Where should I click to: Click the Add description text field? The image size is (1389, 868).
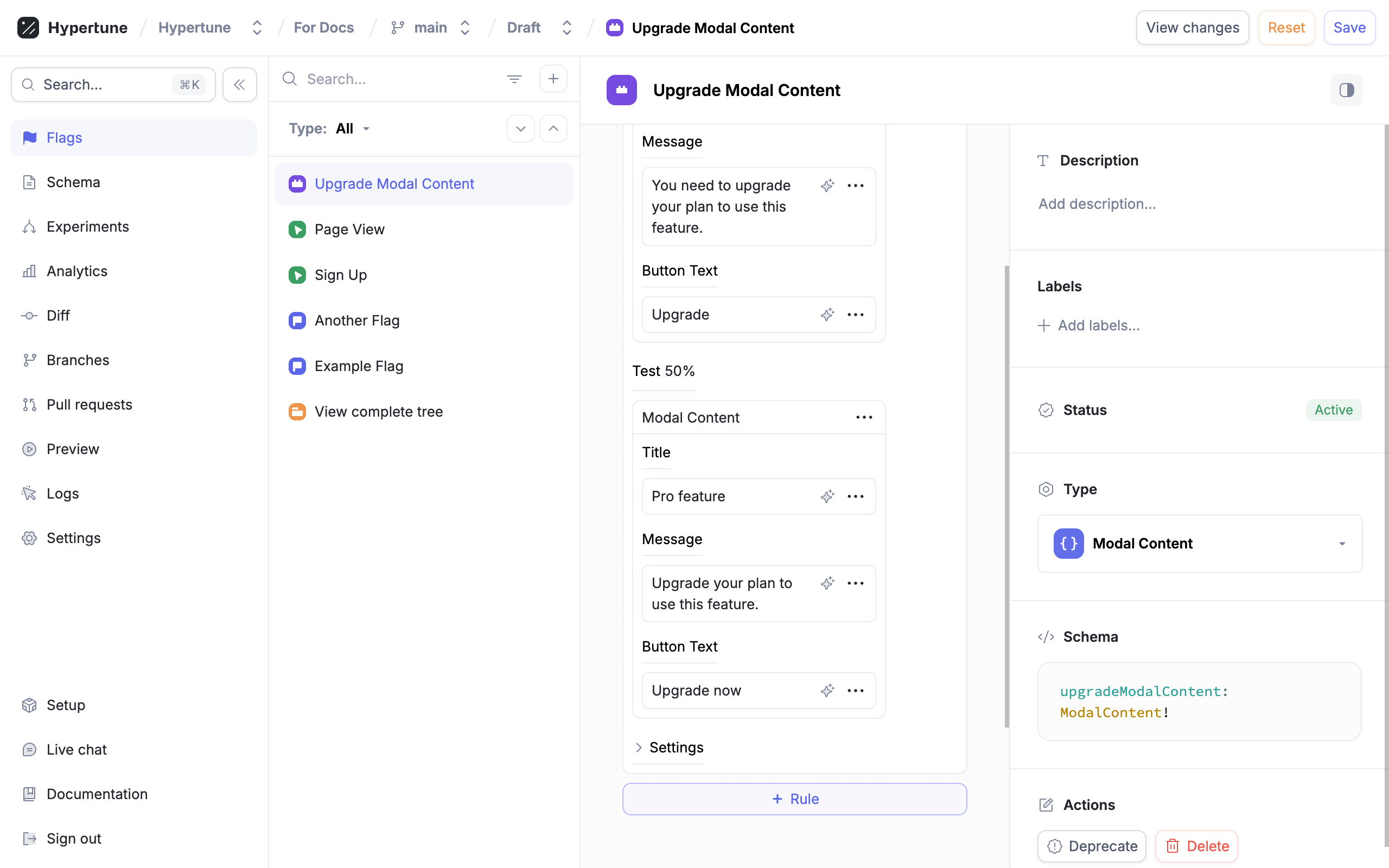[1097, 204]
